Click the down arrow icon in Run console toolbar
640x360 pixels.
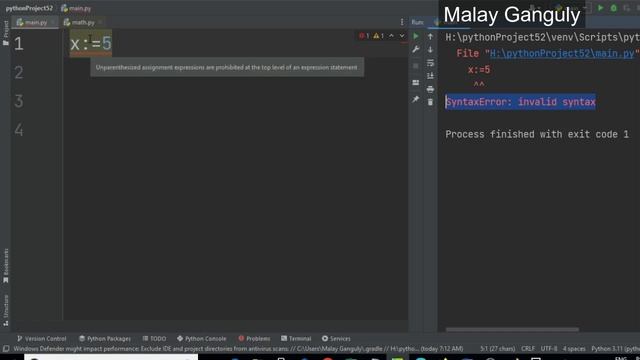(430, 50)
